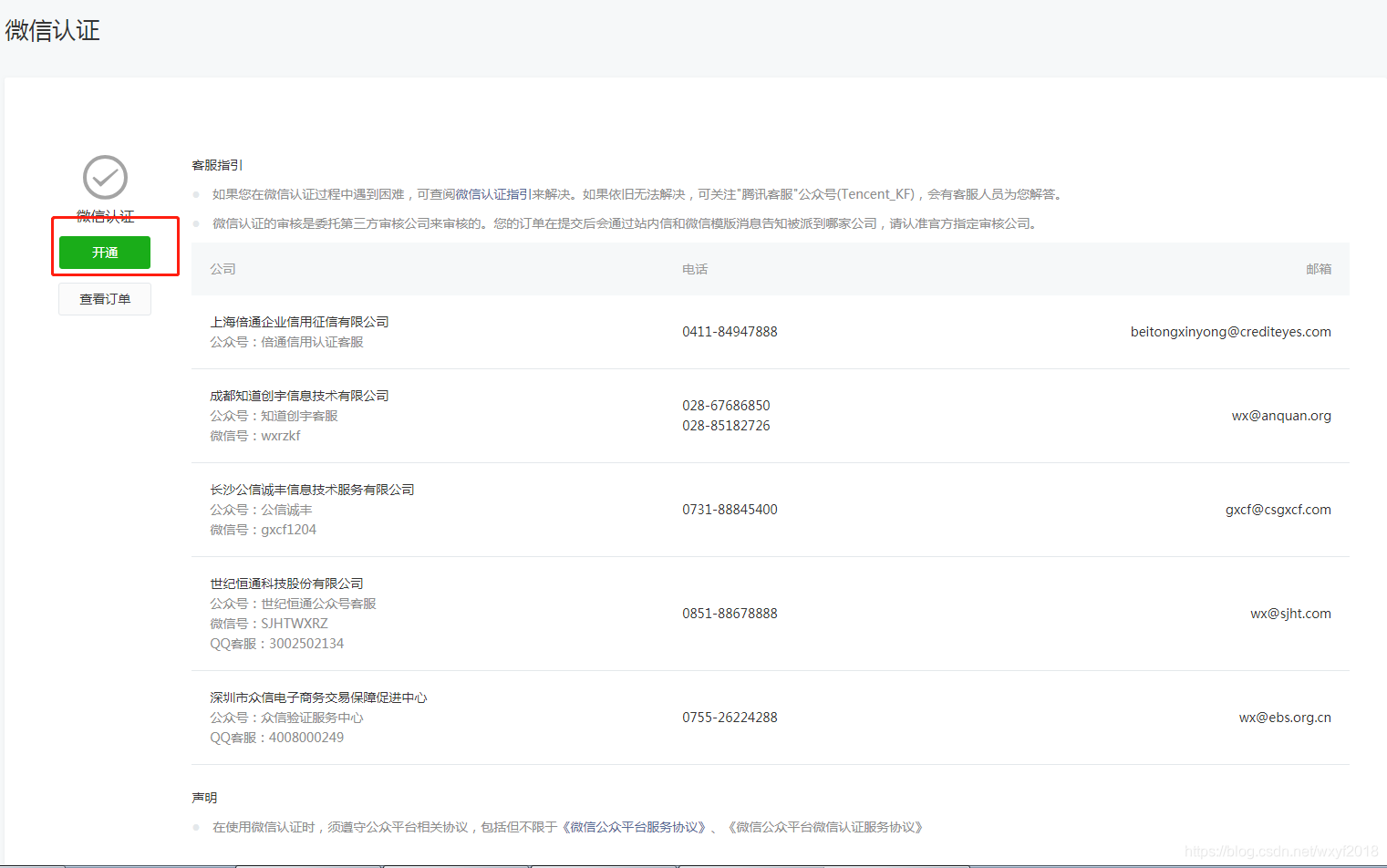Select 公众号：公信诚丰 text
Screen dimensions: 1387x868
tap(261, 510)
